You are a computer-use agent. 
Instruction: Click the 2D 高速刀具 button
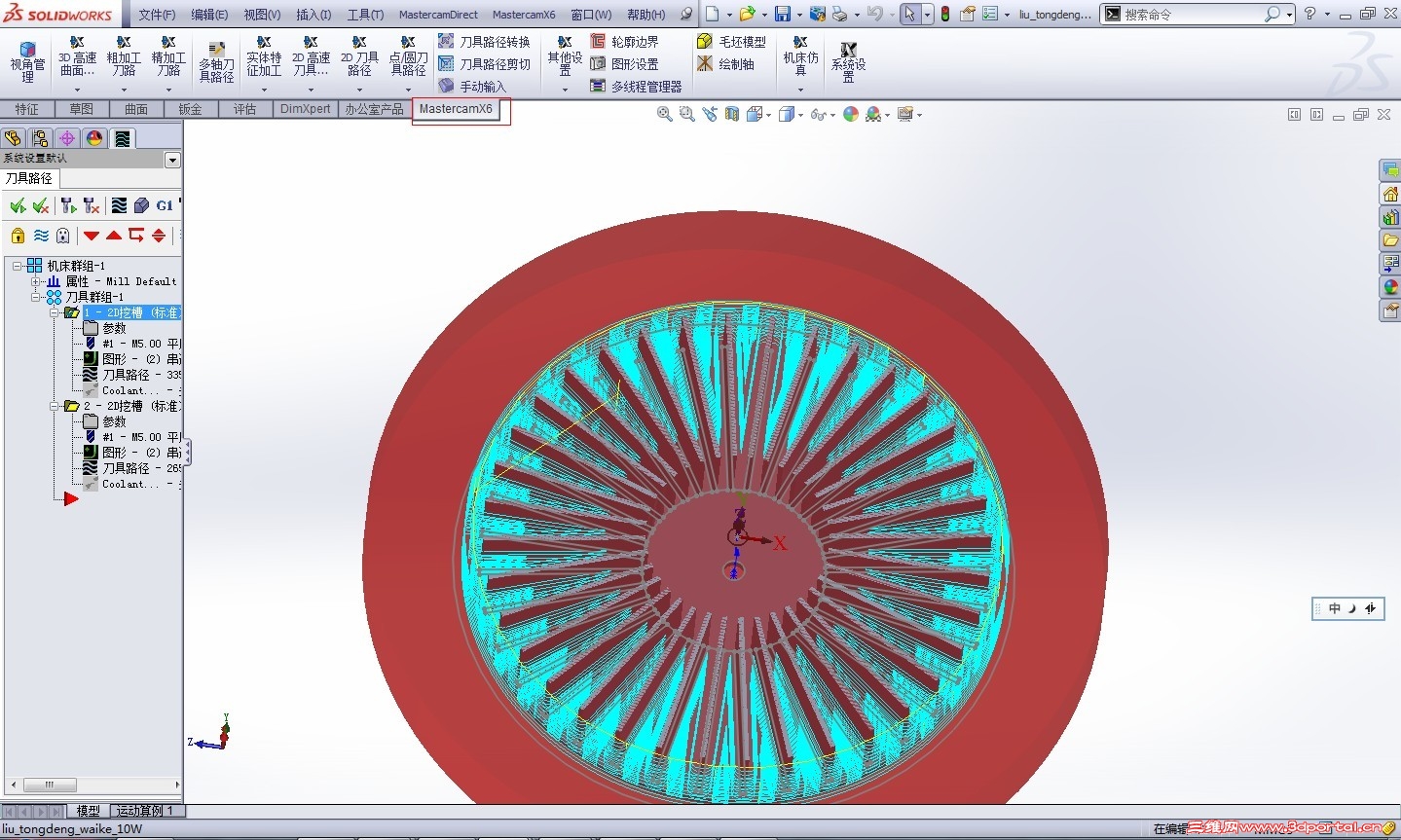tap(311, 62)
